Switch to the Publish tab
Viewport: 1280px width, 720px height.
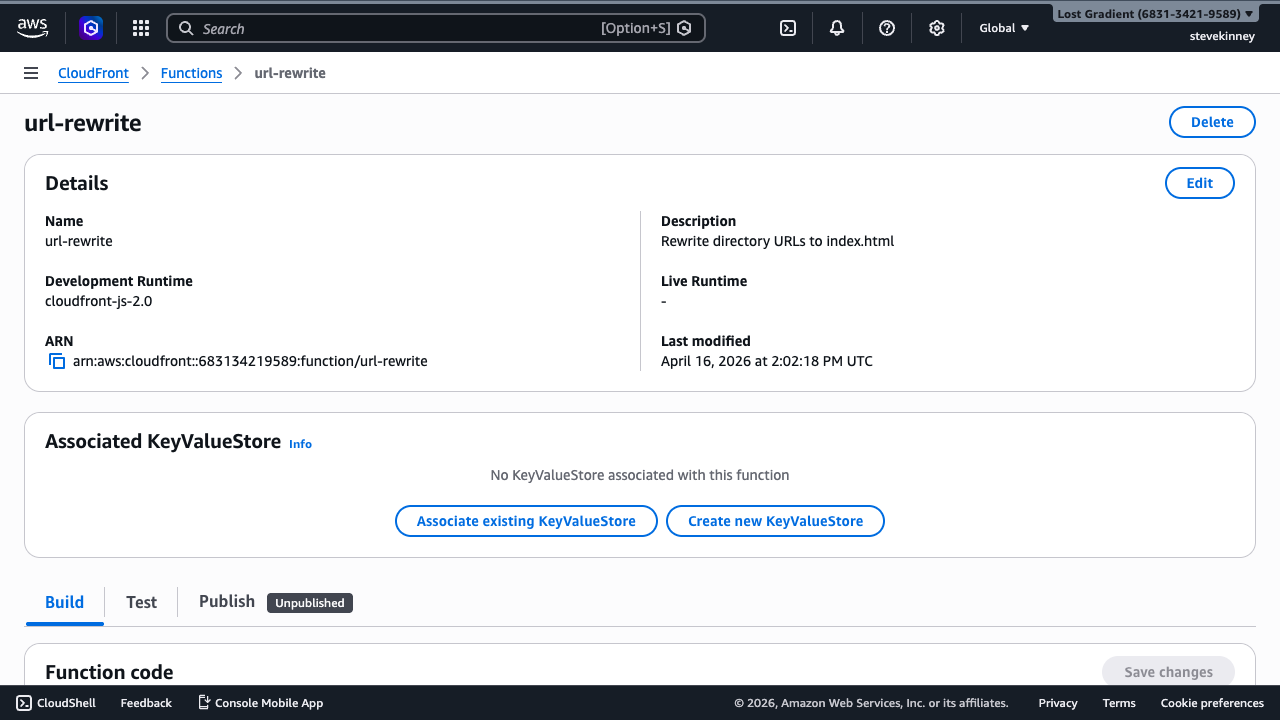tap(227, 601)
